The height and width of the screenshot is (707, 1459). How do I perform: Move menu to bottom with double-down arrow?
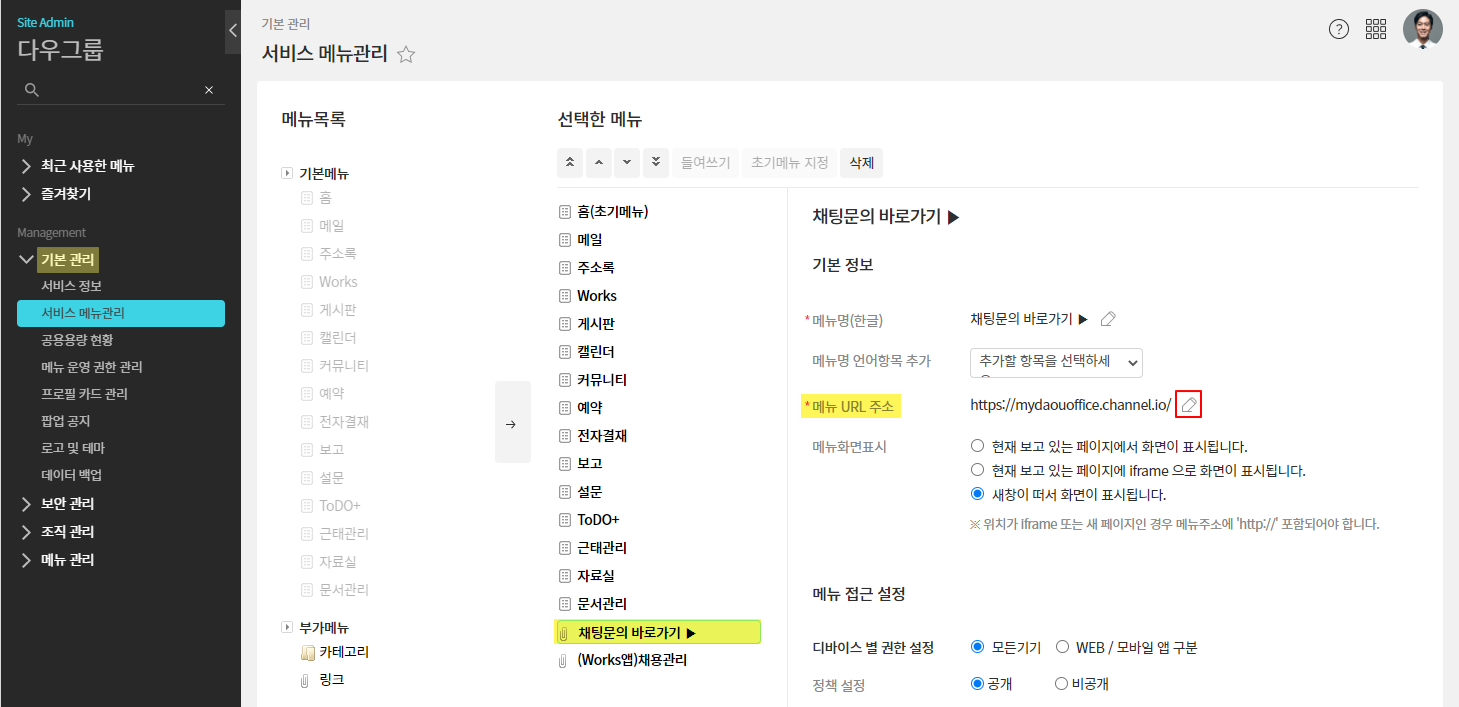tap(656, 162)
